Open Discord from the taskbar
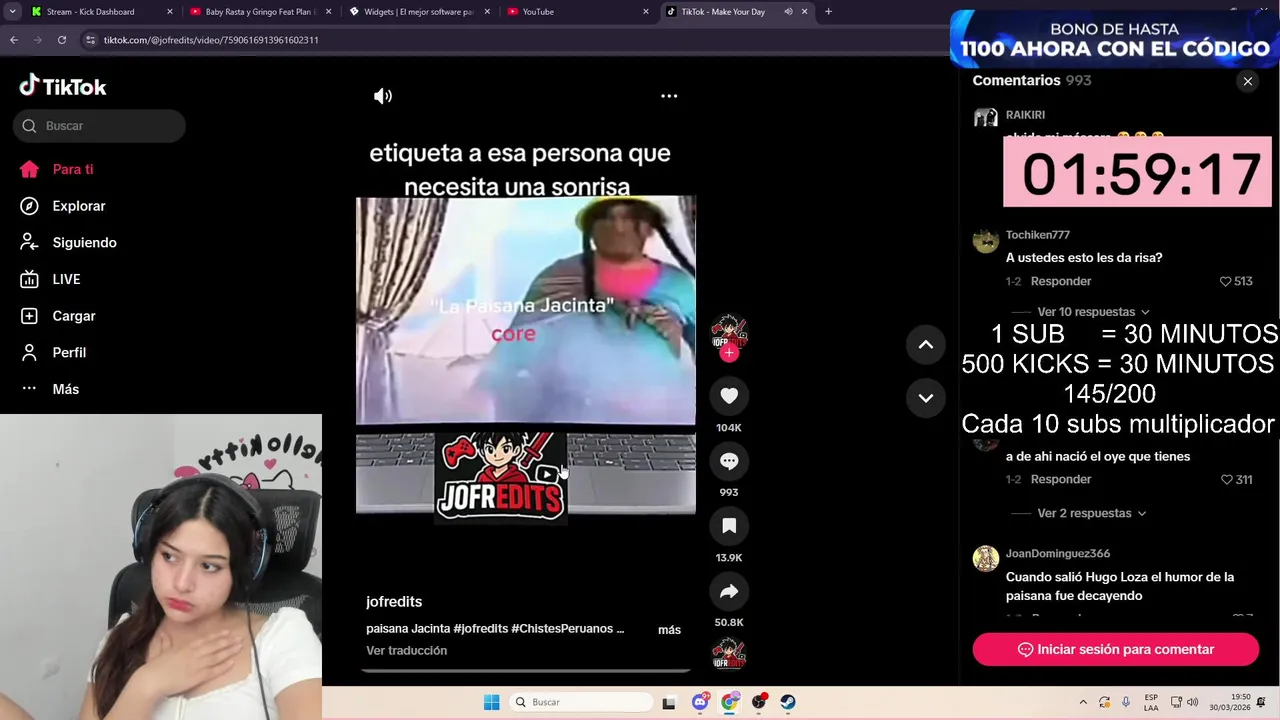Viewport: 1280px width, 720px height. 700,702
